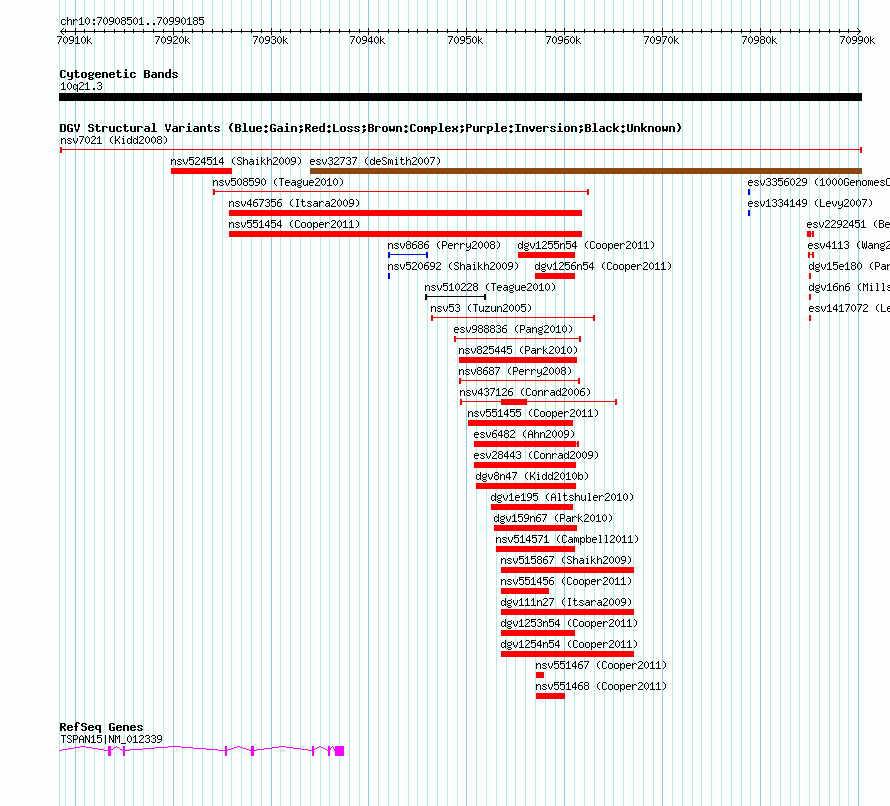890x806 pixels.
Task: Click the esv2292451 variant label
Action: click(848, 224)
